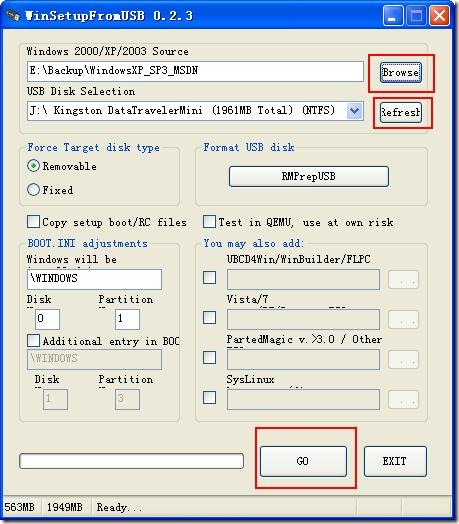459x524 pixels.
Task: Browse for the Windows XP source folder
Action: (400, 73)
